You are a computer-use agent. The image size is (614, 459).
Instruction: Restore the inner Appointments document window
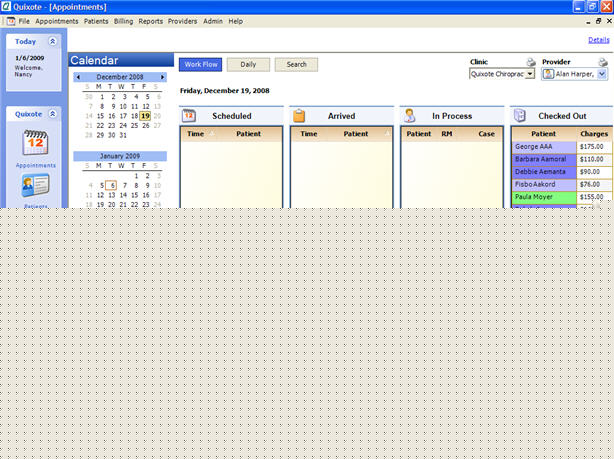(598, 21)
